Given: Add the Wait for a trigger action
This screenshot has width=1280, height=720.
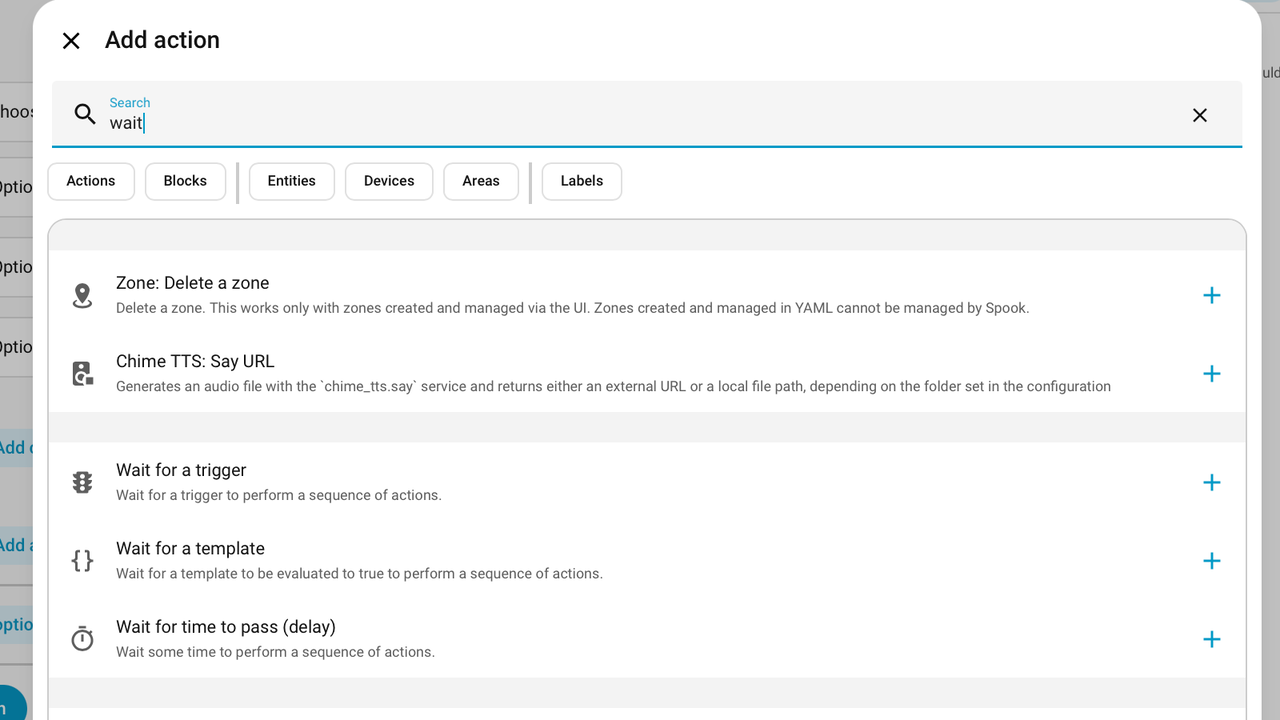Looking at the screenshot, I should pos(1211,482).
